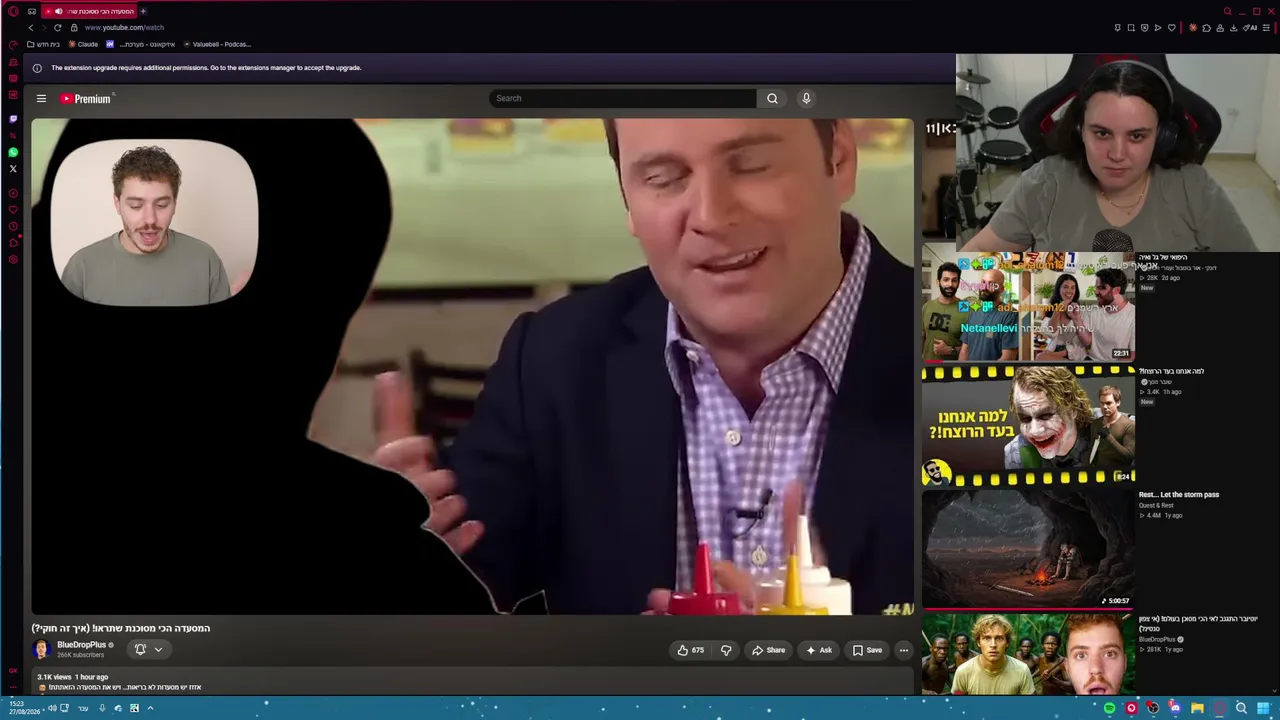
Task: Open the X (Twitter) sidebar icon
Action: pos(13,169)
